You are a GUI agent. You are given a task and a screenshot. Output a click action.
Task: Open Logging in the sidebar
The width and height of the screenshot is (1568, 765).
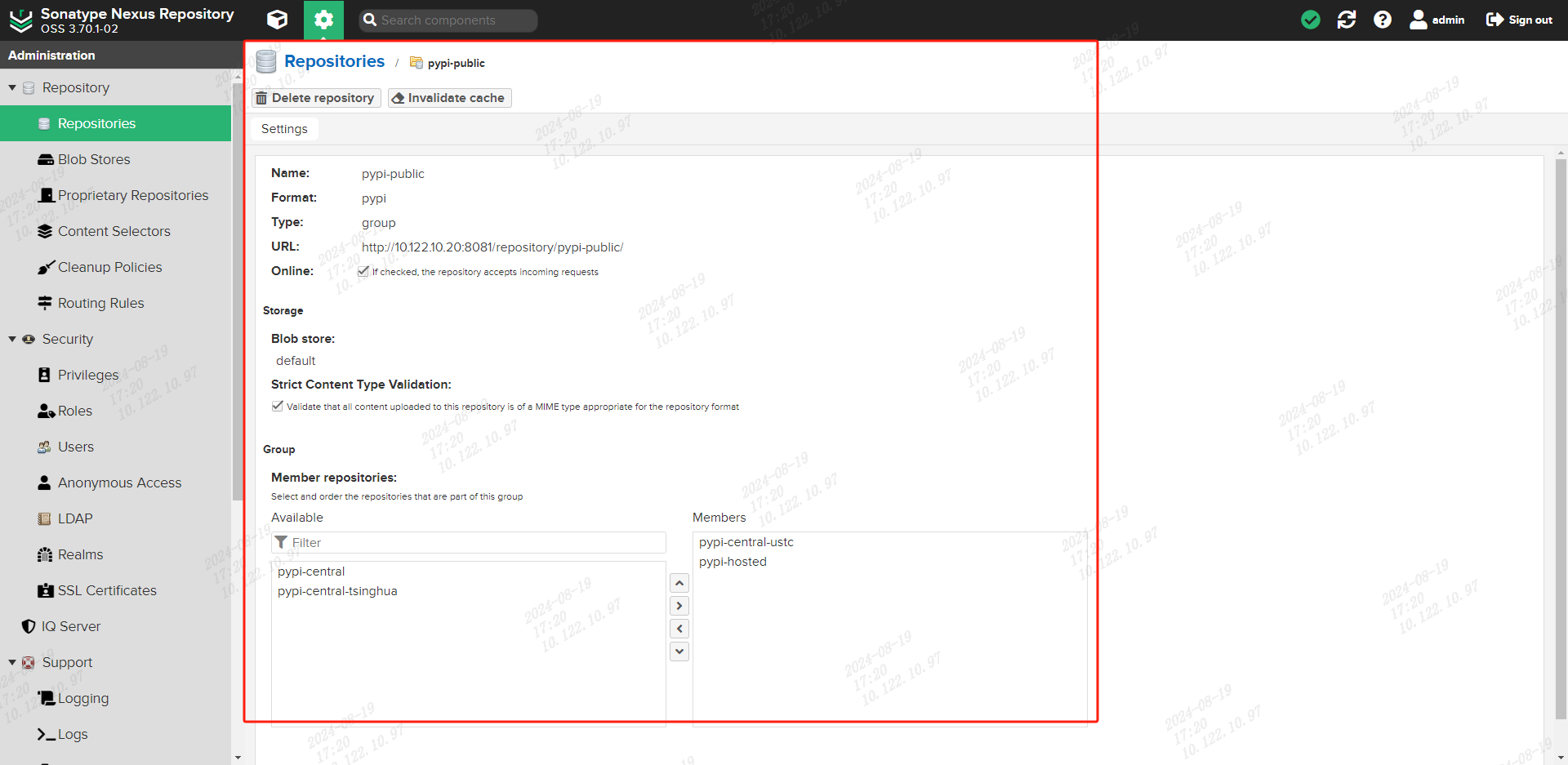point(115,698)
